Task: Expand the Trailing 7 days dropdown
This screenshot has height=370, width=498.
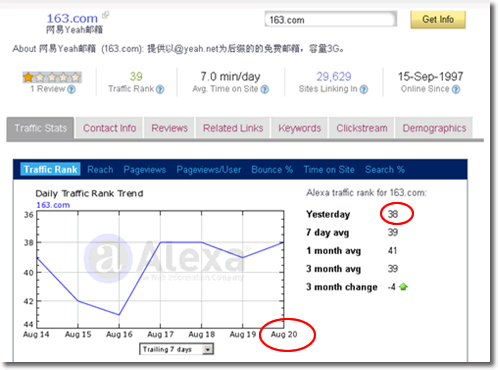Action: point(208,349)
